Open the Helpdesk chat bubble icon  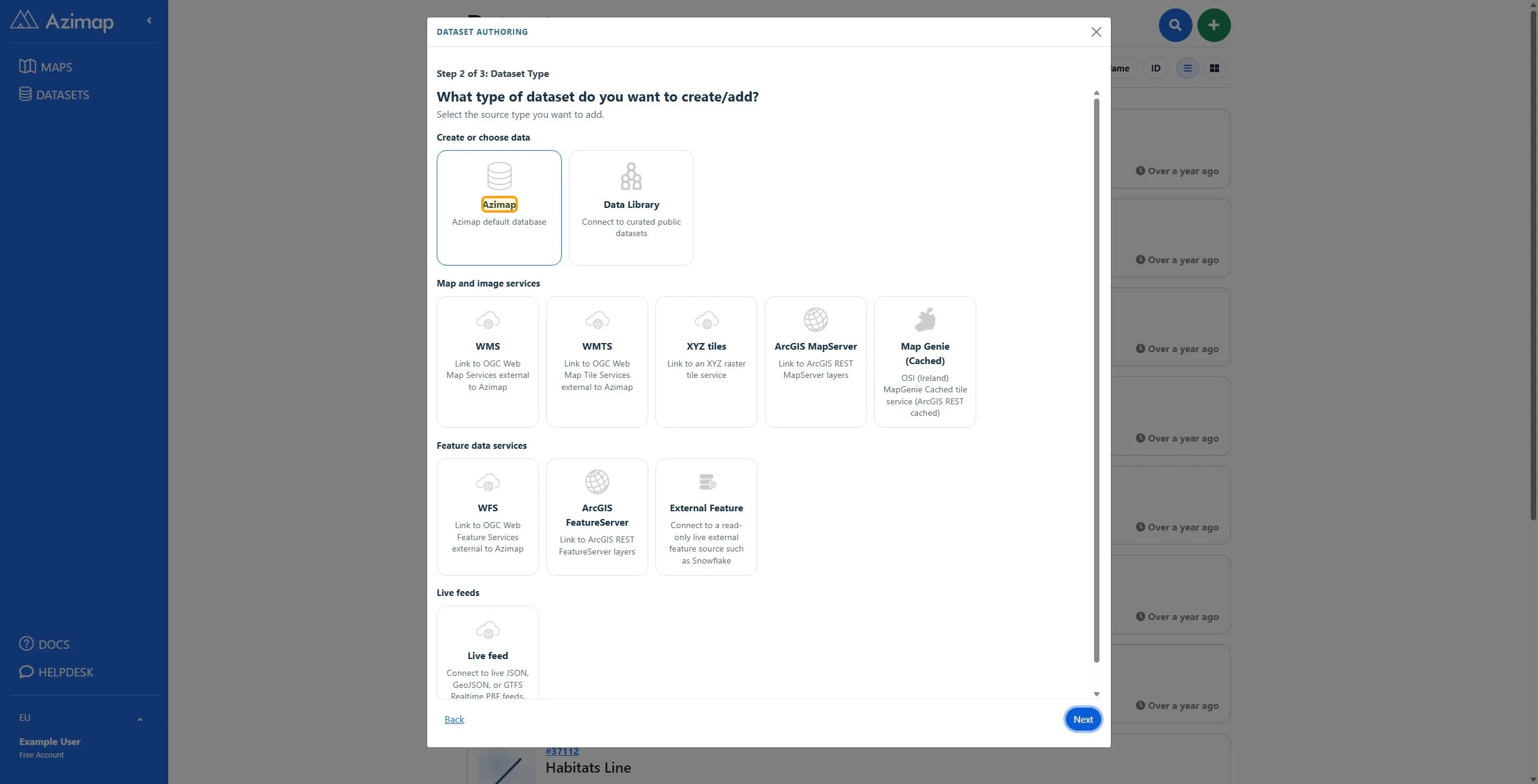pyautogui.click(x=26, y=672)
